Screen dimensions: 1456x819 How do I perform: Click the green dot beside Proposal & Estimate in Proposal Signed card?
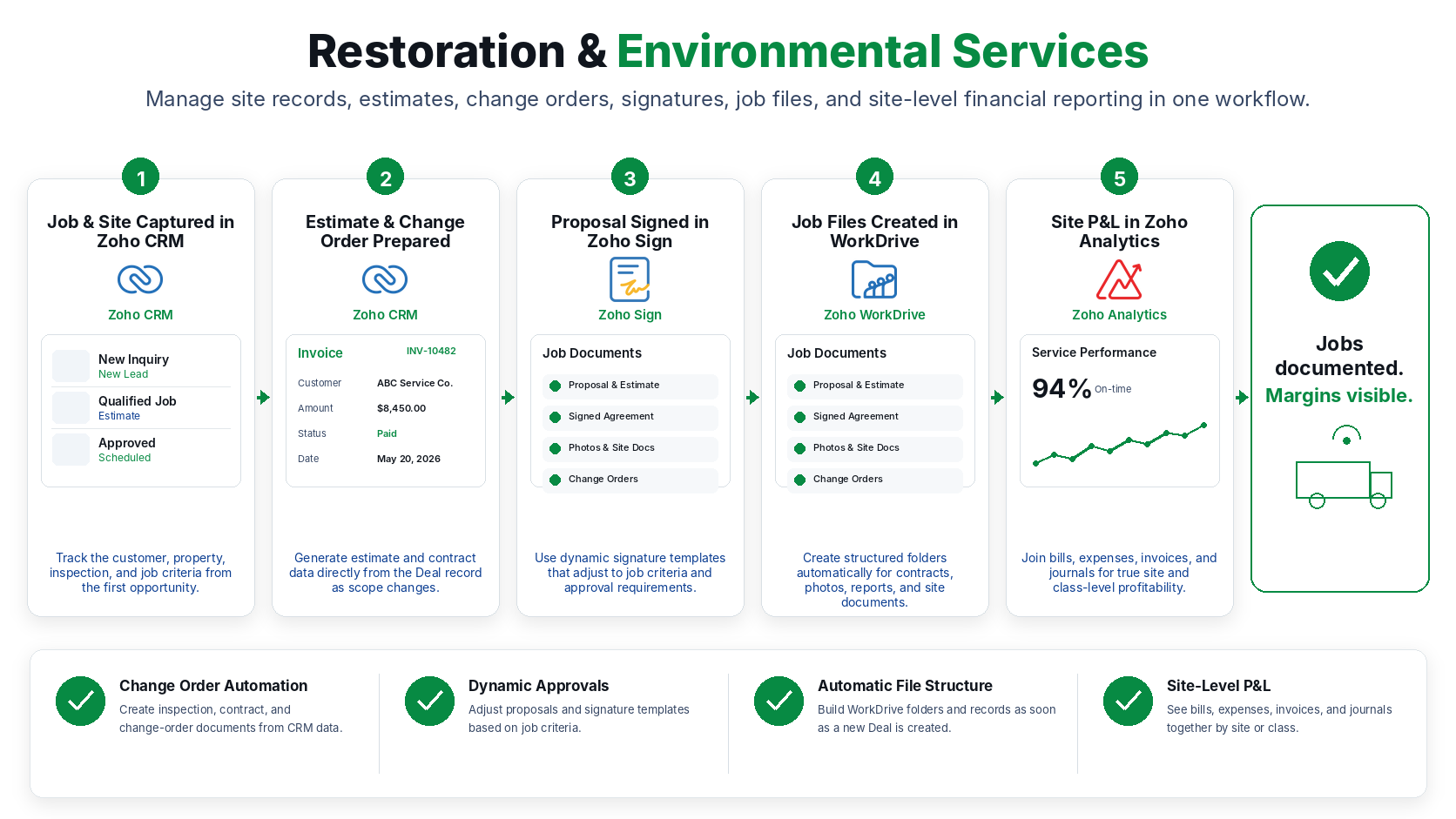click(555, 386)
